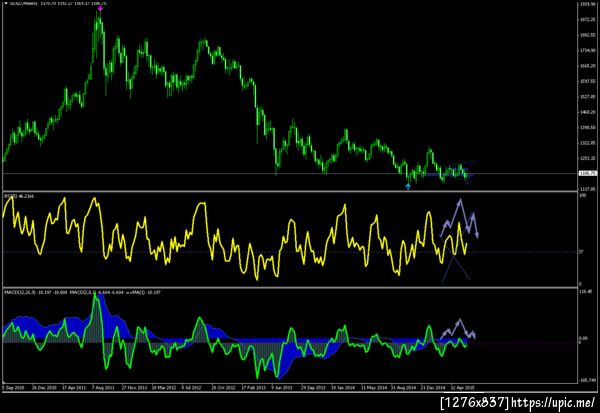
Task: Click the MACD 0.00 level label on the right scale
Action: pyautogui.click(x=584, y=338)
